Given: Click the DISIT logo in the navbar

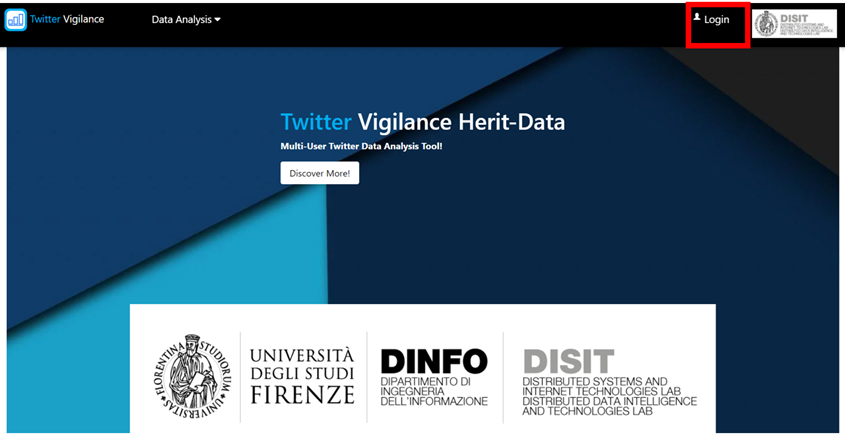Looking at the screenshot, I should click(x=794, y=23).
